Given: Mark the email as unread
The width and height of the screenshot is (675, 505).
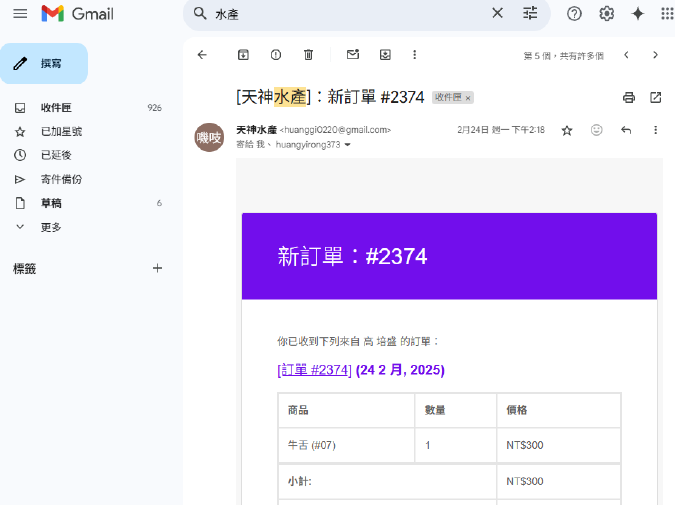Looking at the screenshot, I should 352,55.
